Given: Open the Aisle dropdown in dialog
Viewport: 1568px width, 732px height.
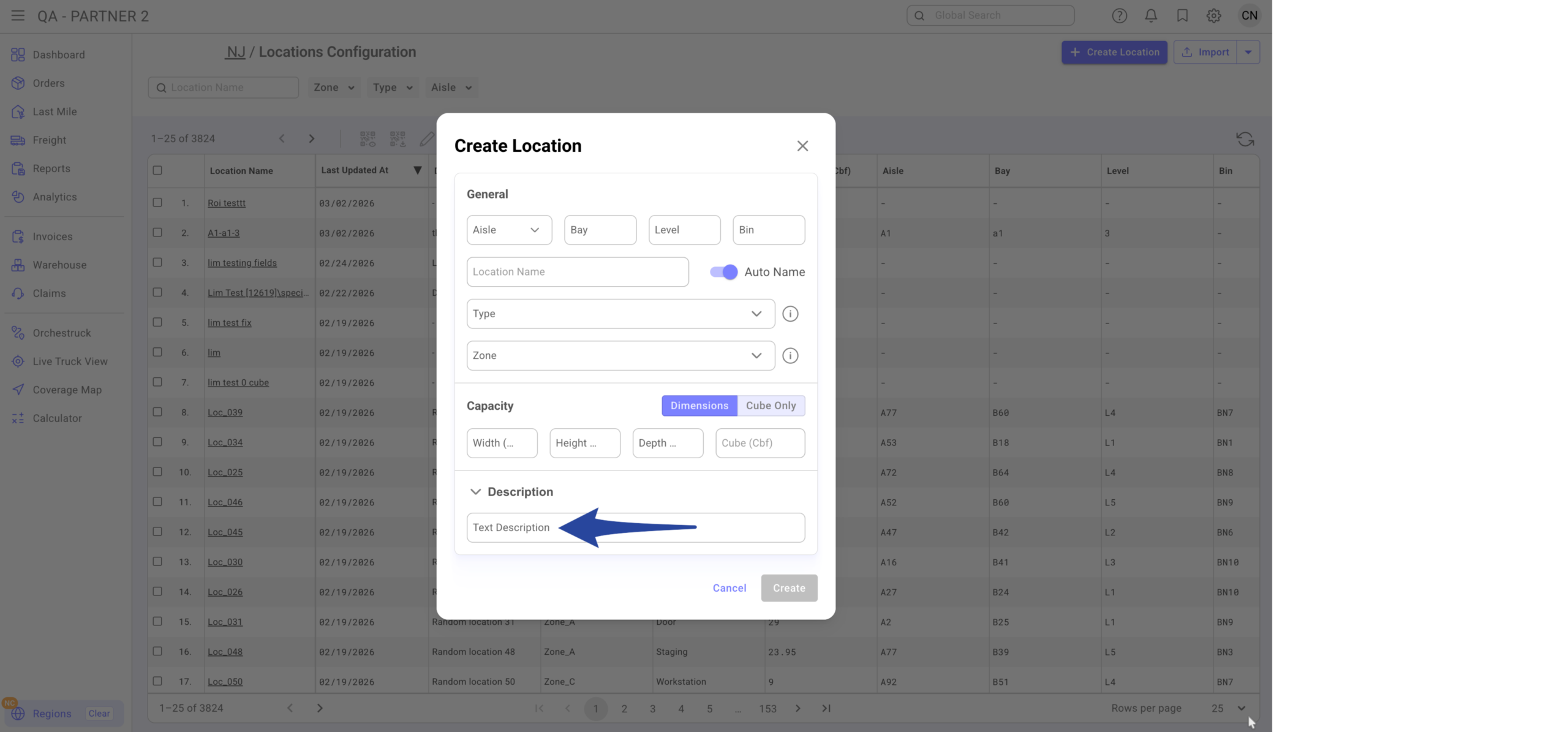Looking at the screenshot, I should click(x=508, y=230).
